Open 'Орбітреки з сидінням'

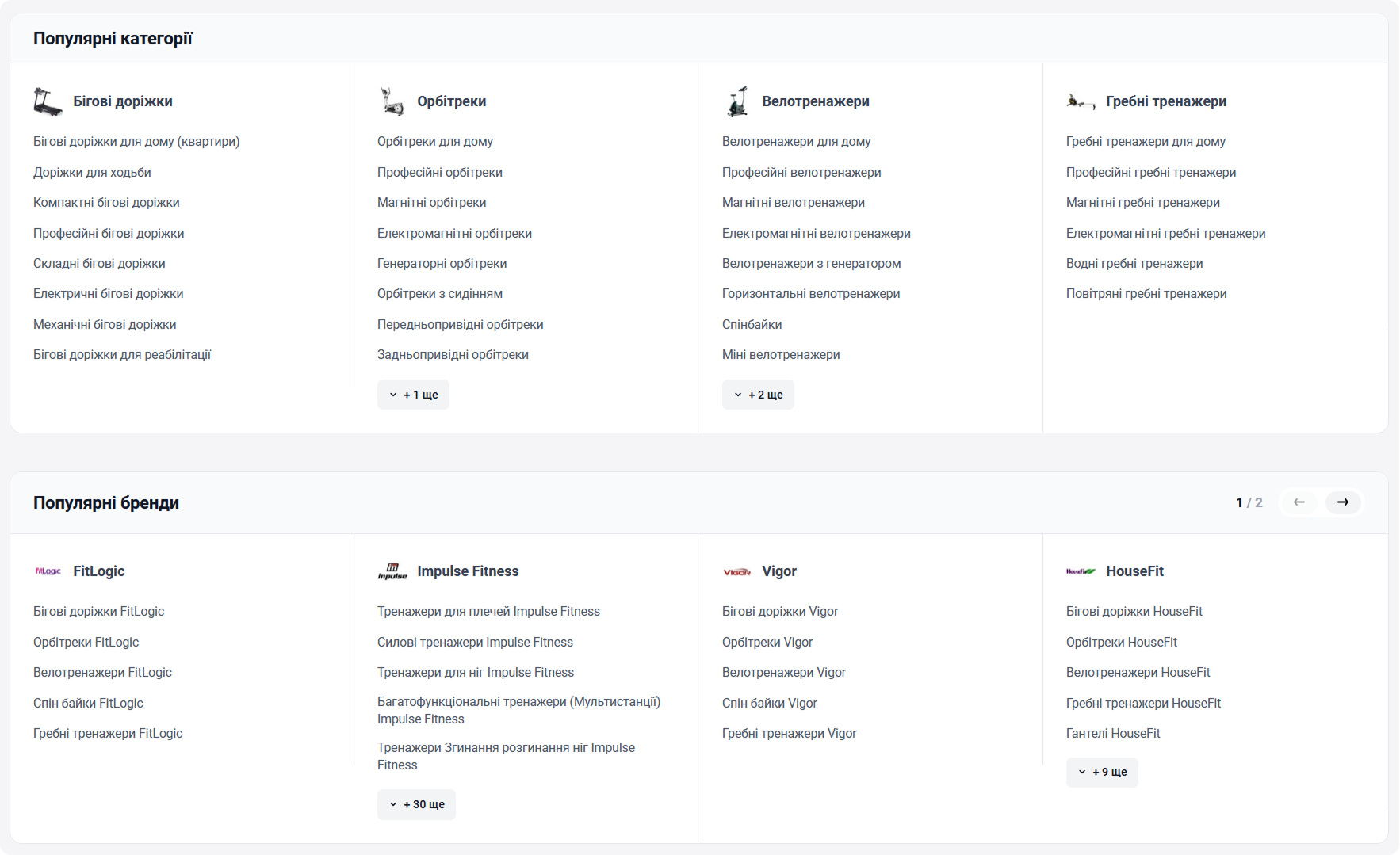(440, 294)
